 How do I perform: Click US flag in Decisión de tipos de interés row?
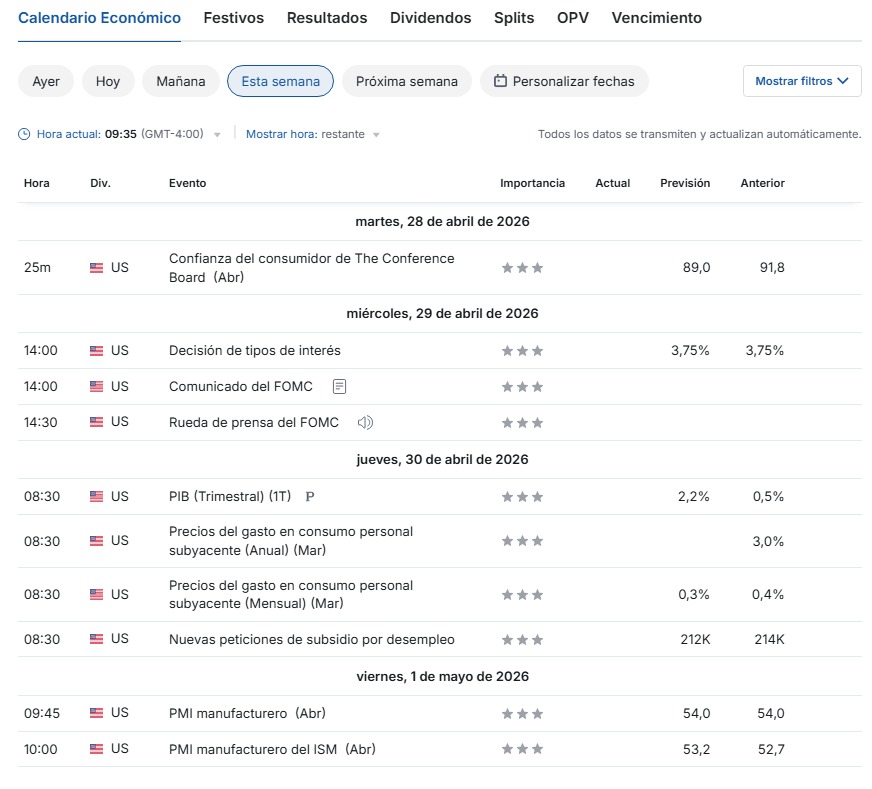click(96, 350)
